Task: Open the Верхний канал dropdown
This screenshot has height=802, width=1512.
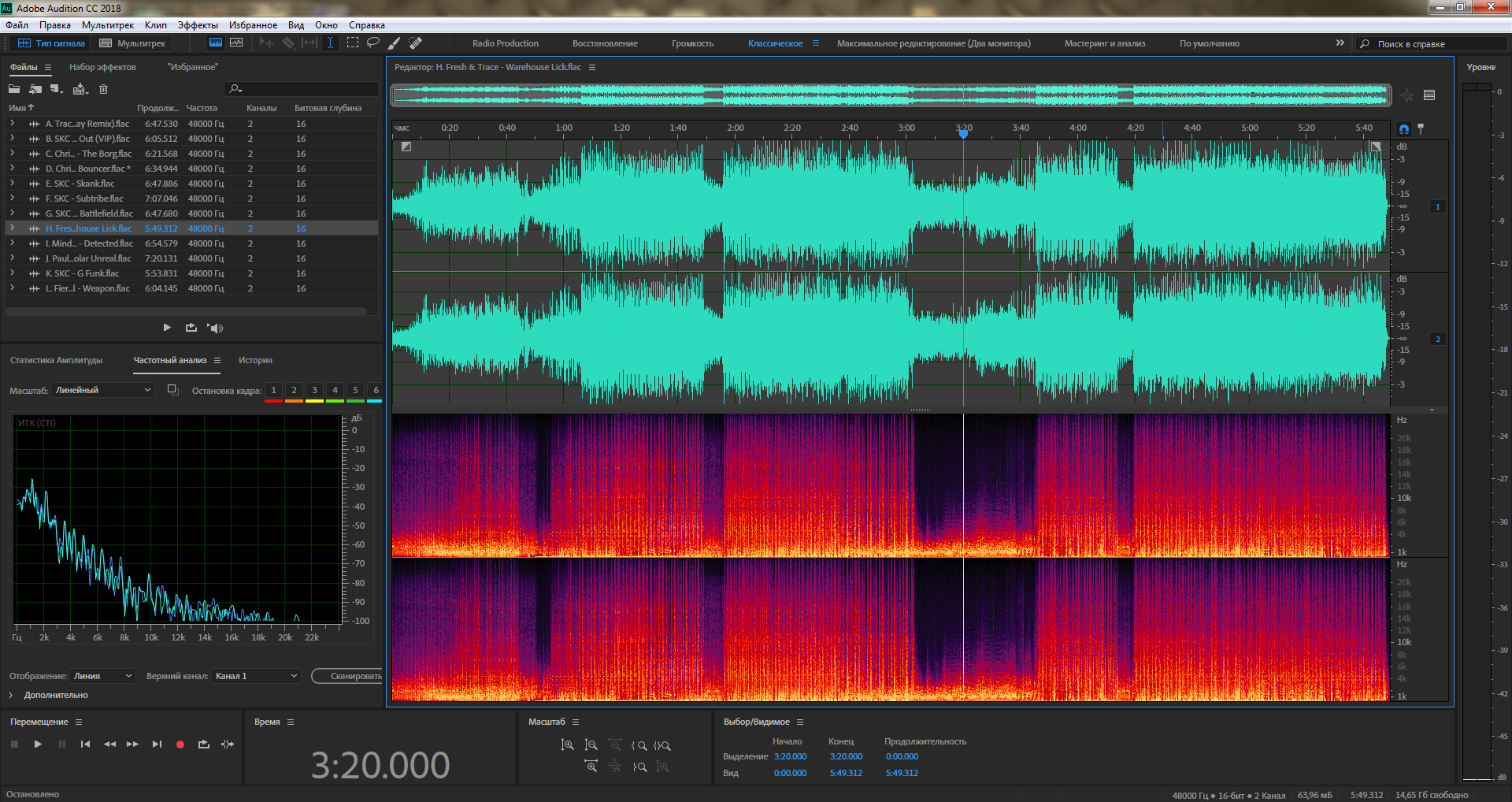Action: coord(256,676)
